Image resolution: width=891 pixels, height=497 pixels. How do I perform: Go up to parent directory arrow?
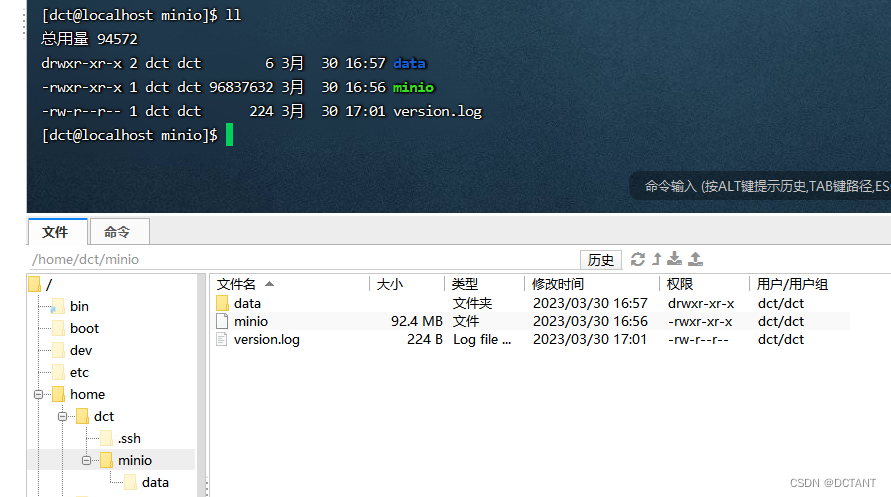[657, 259]
